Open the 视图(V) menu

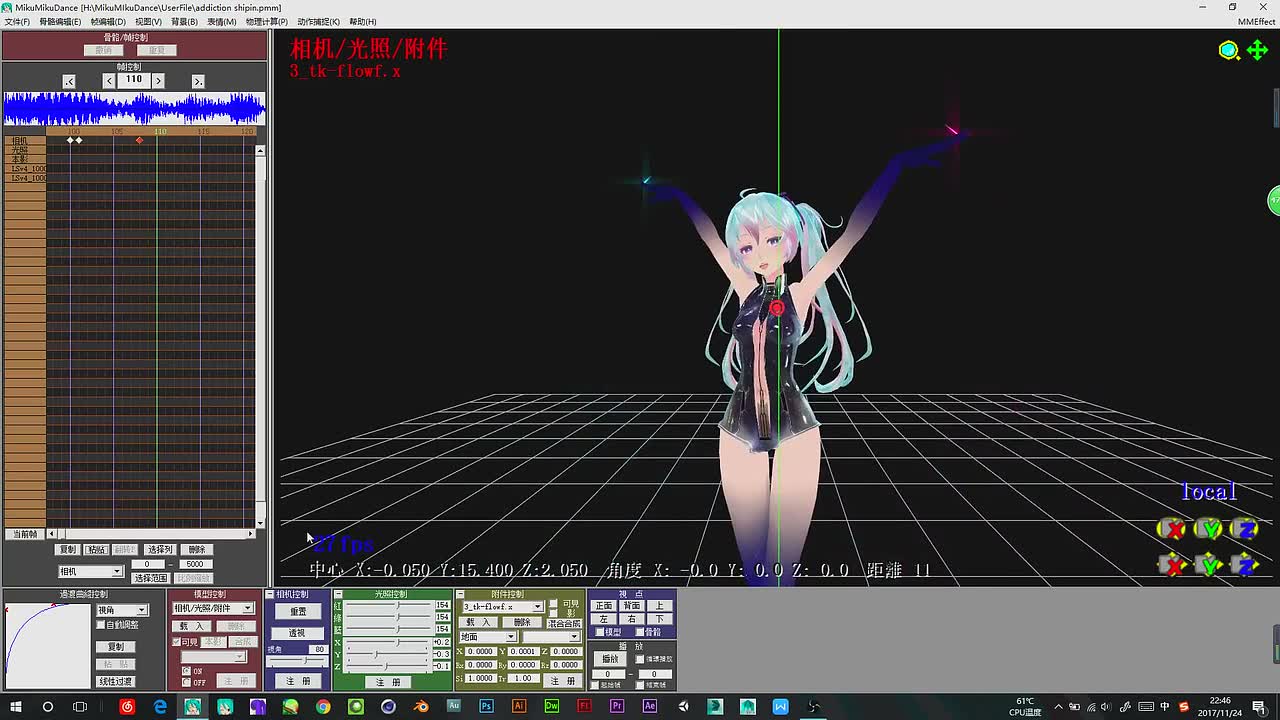(x=148, y=21)
